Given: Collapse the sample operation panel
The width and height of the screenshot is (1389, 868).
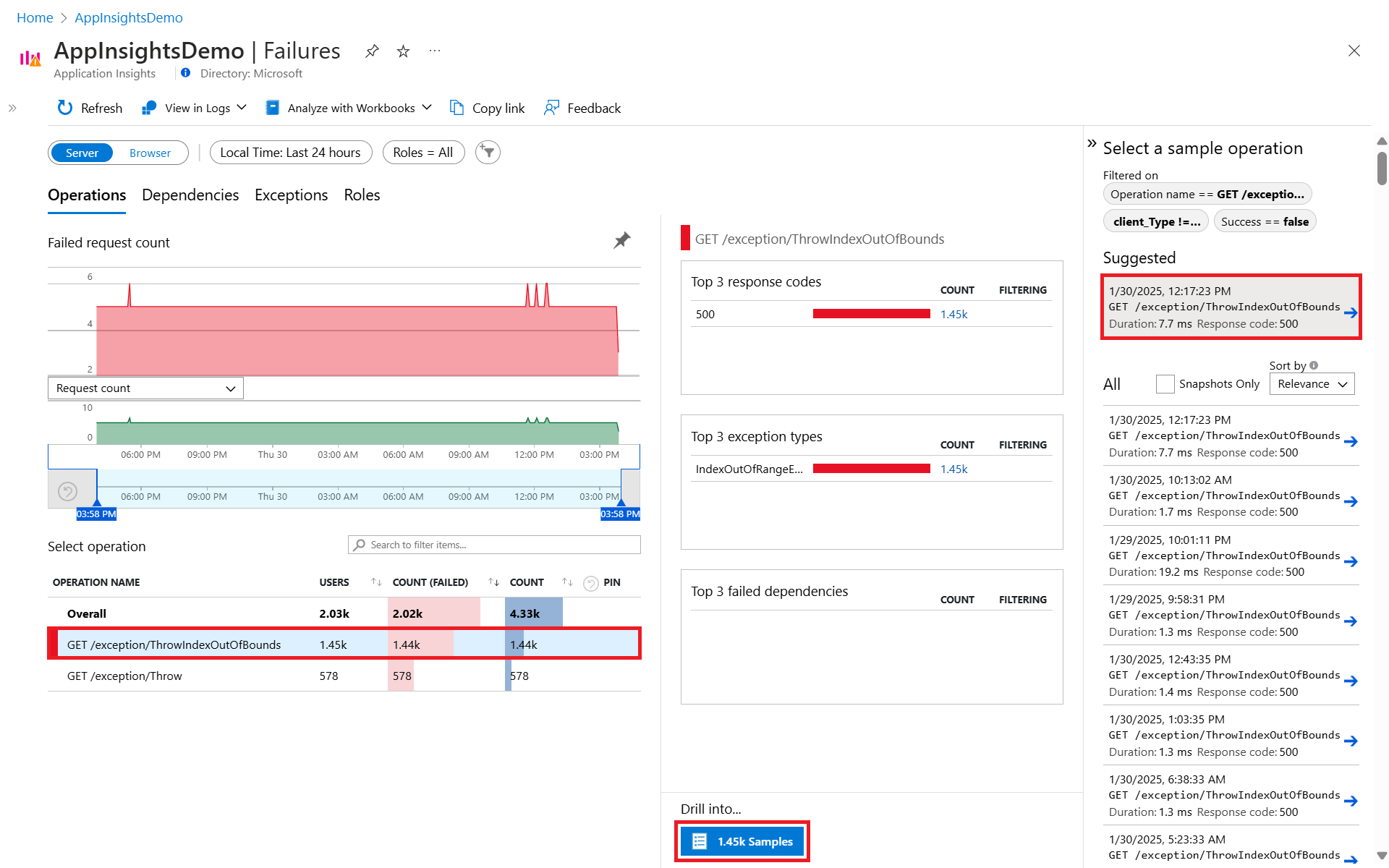Looking at the screenshot, I should point(1092,143).
